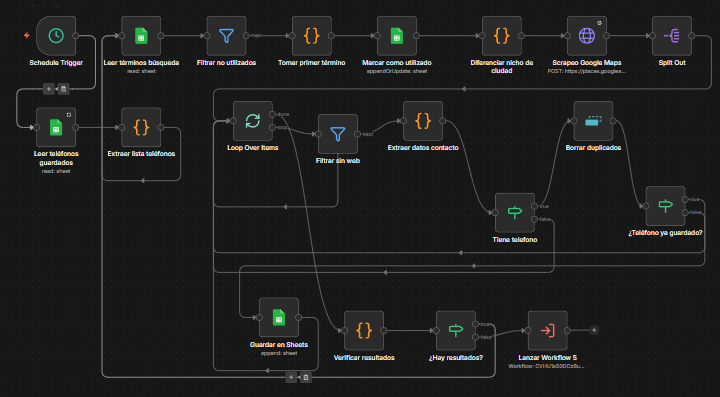Screen dimensions: 720x397
Task: Click the done output of Loop Over Items
Action: [273, 114]
